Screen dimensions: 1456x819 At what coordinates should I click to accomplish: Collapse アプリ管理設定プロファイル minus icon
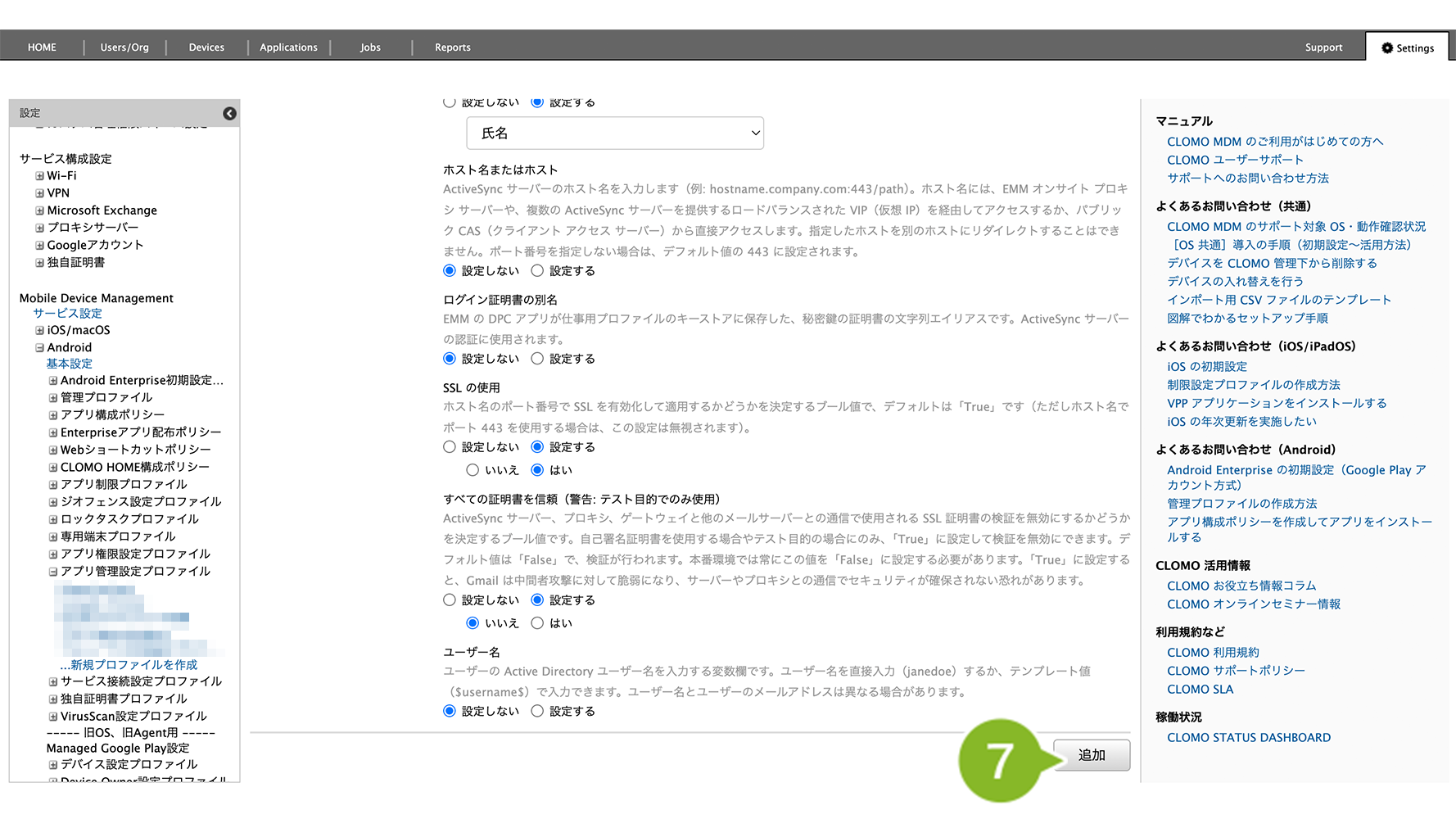pos(53,572)
